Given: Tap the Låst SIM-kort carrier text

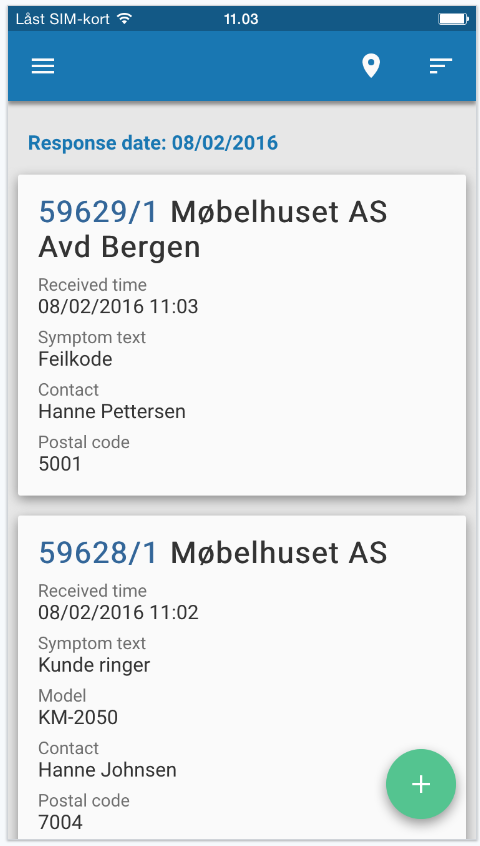Looking at the screenshot, I should [63, 19].
